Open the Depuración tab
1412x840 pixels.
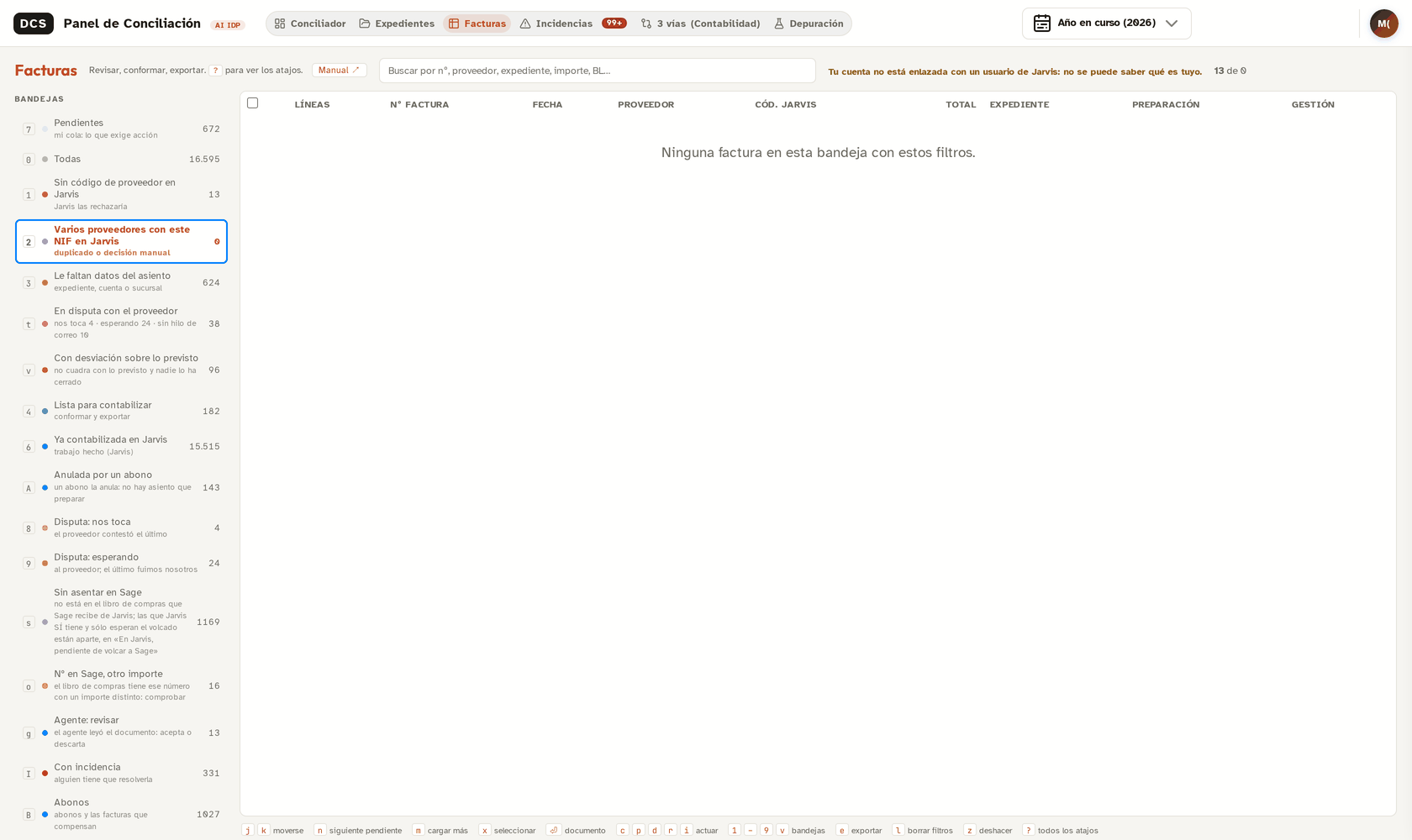[809, 24]
